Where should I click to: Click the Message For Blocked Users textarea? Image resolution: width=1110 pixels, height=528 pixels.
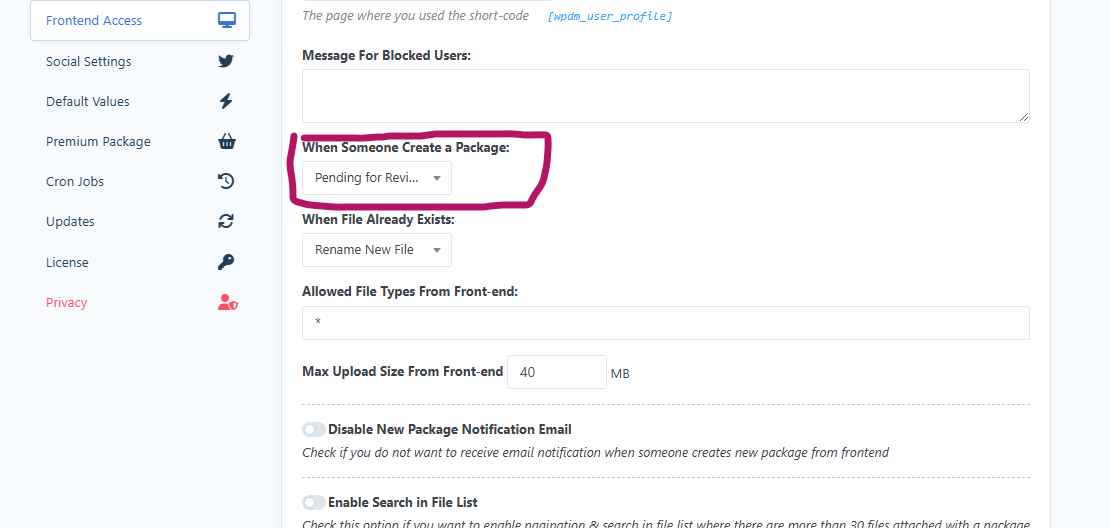pyautogui.click(x=665, y=96)
